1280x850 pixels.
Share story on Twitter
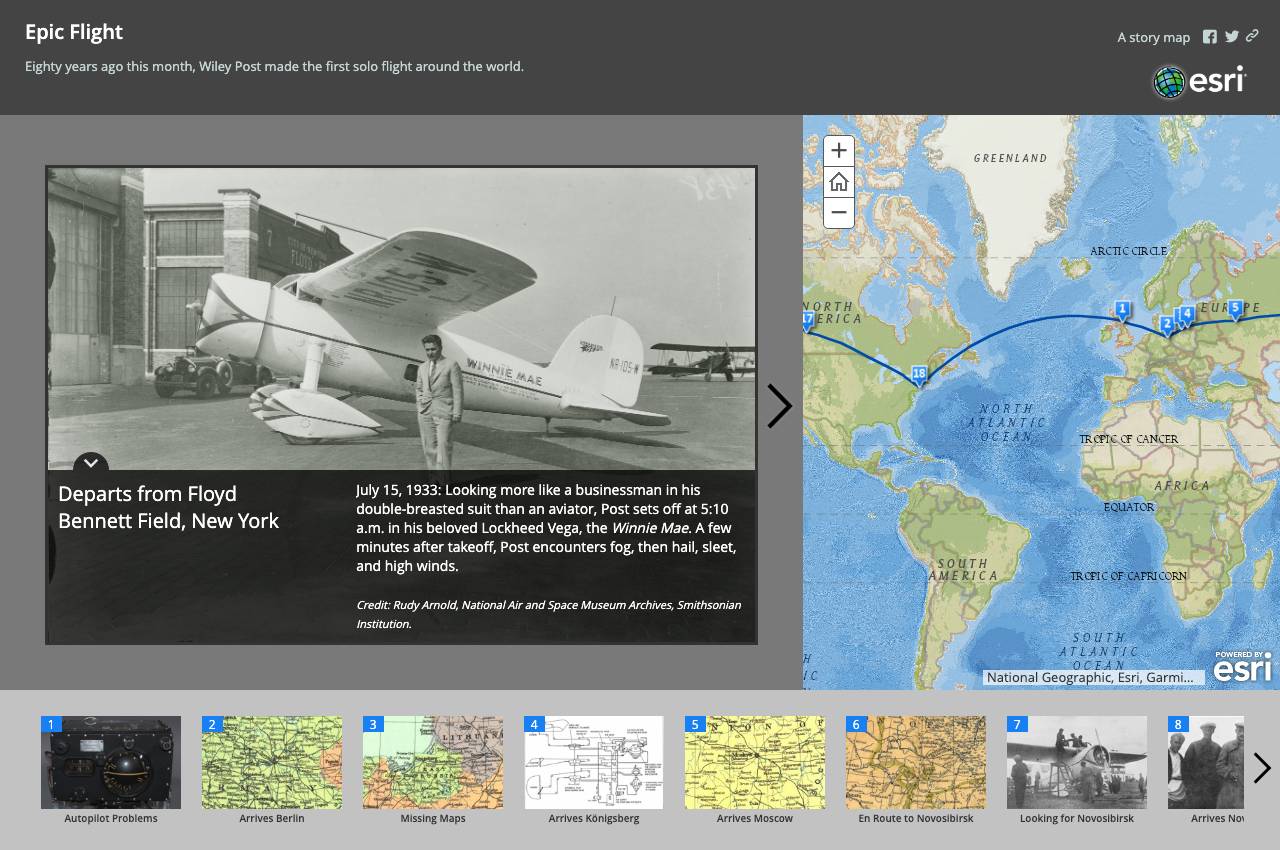(1232, 37)
